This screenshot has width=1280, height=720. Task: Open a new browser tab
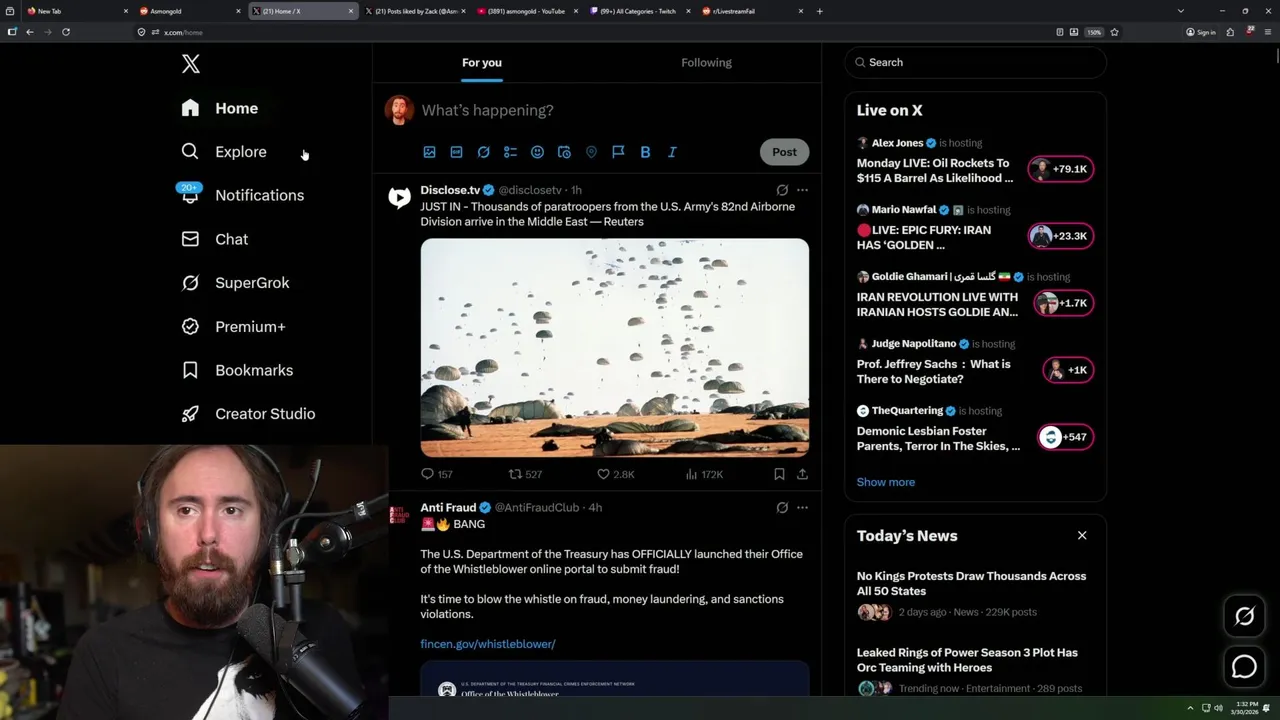[819, 11]
